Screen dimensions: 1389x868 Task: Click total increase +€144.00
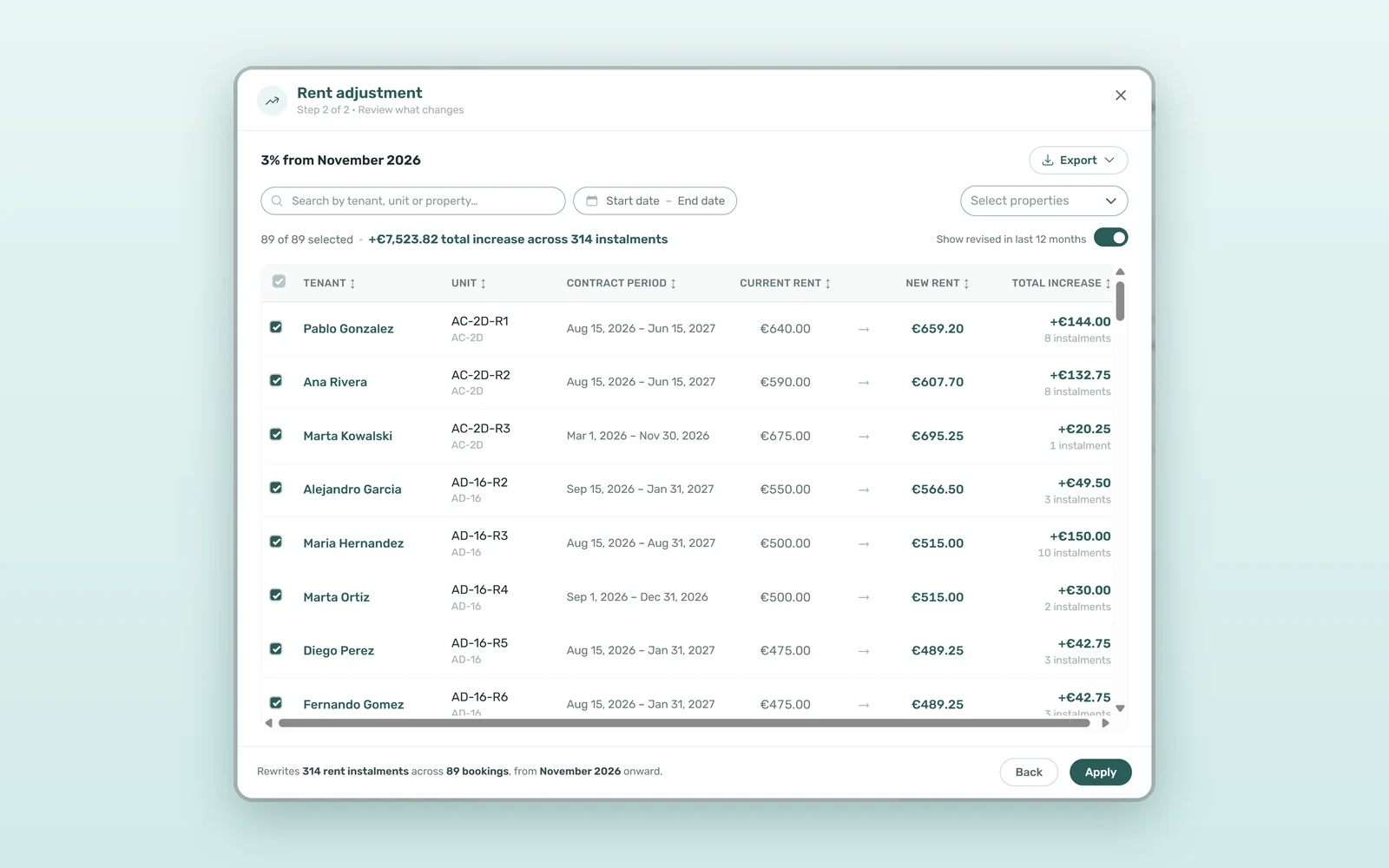point(1080,322)
